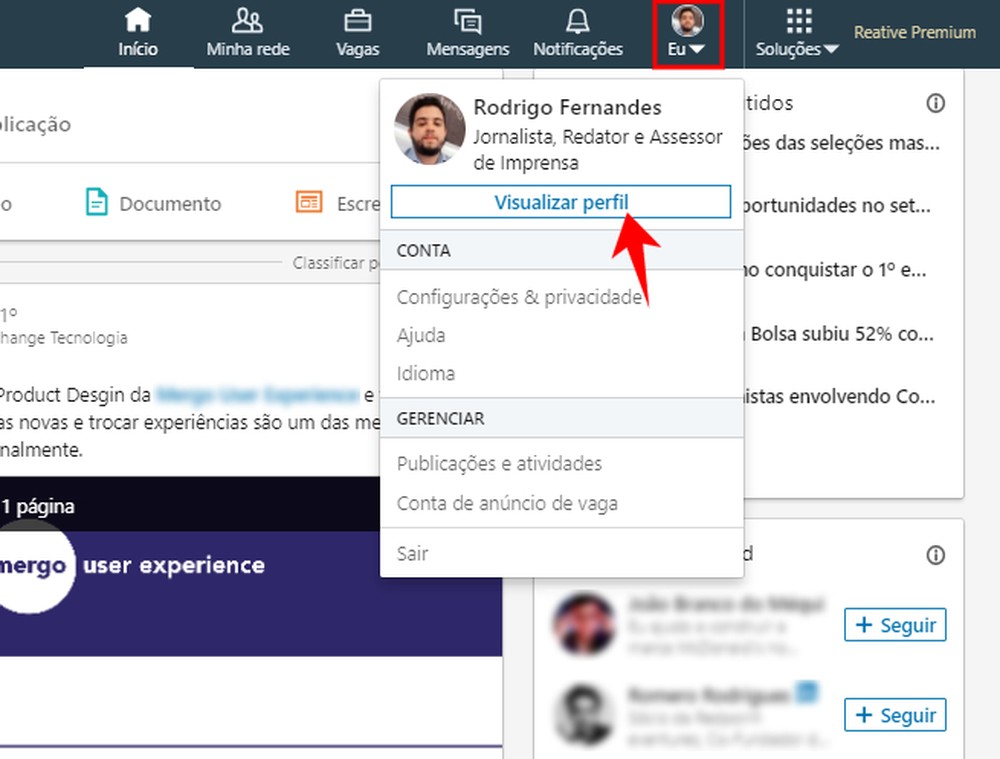1000x759 pixels.
Task: Click the second Seguir follow button
Action: click(894, 715)
